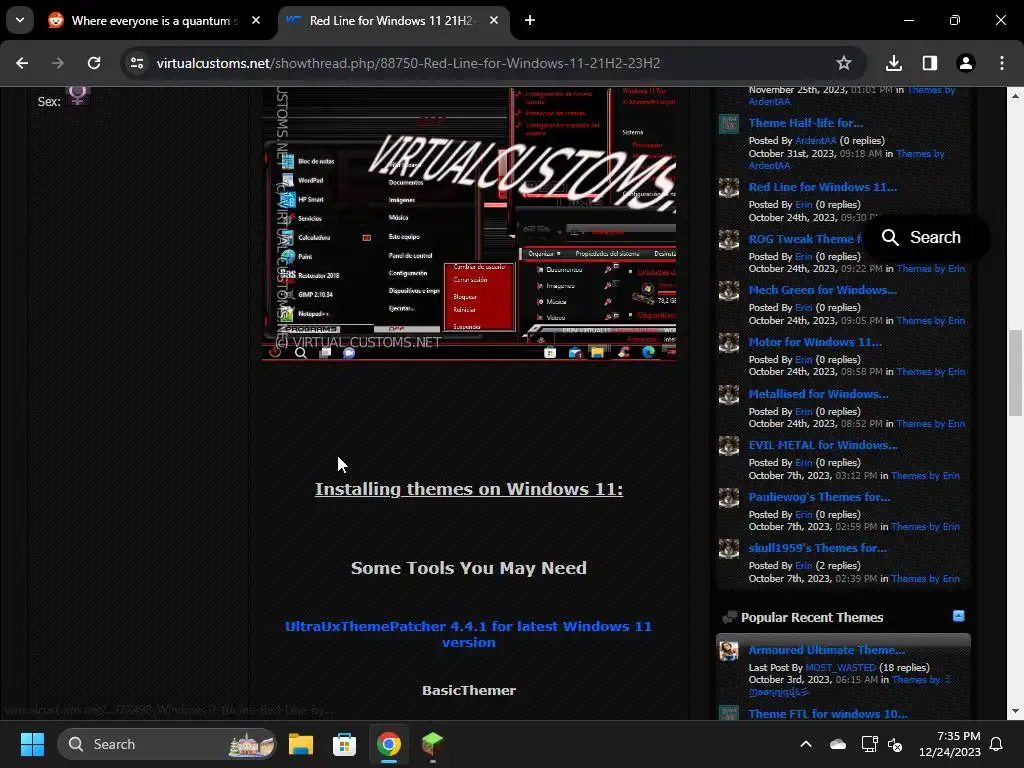Open Microsoft Store from taskbar

[344, 744]
